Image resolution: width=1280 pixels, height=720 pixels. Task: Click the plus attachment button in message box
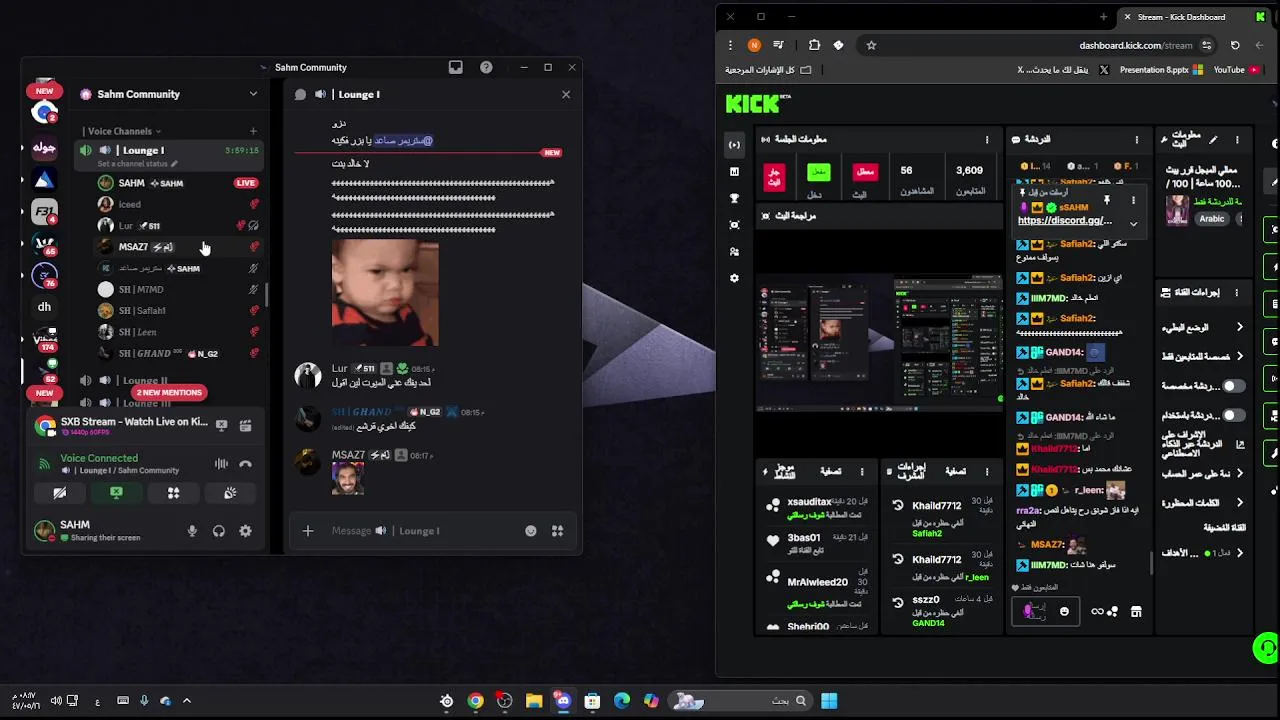(x=308, y=531)
